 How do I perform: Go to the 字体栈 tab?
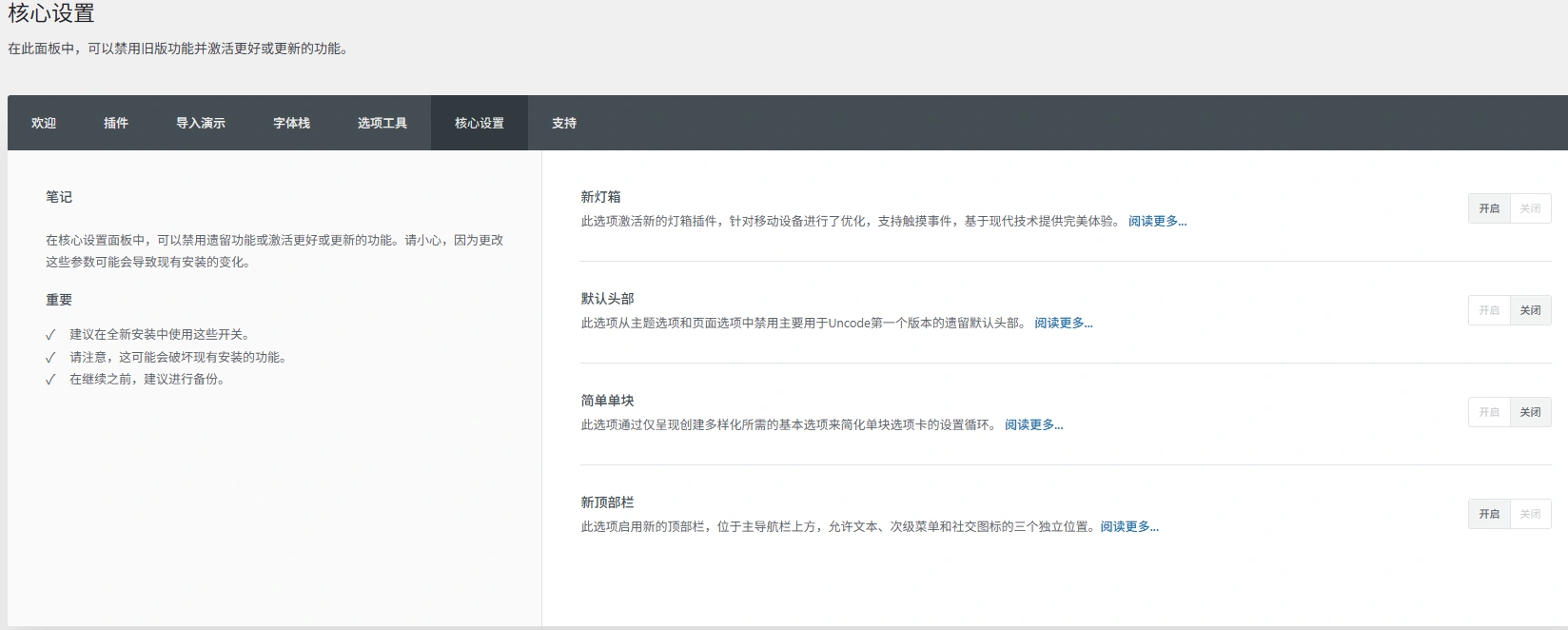tap(292, 123)
